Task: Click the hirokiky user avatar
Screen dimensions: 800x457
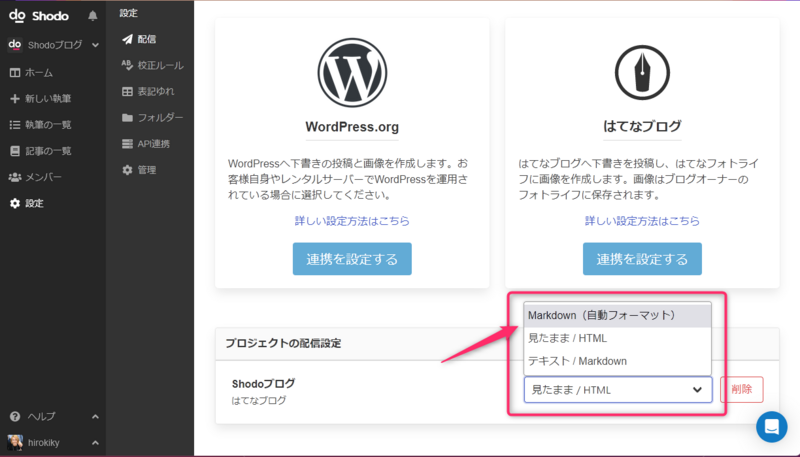Action: [x=15, y=443]
